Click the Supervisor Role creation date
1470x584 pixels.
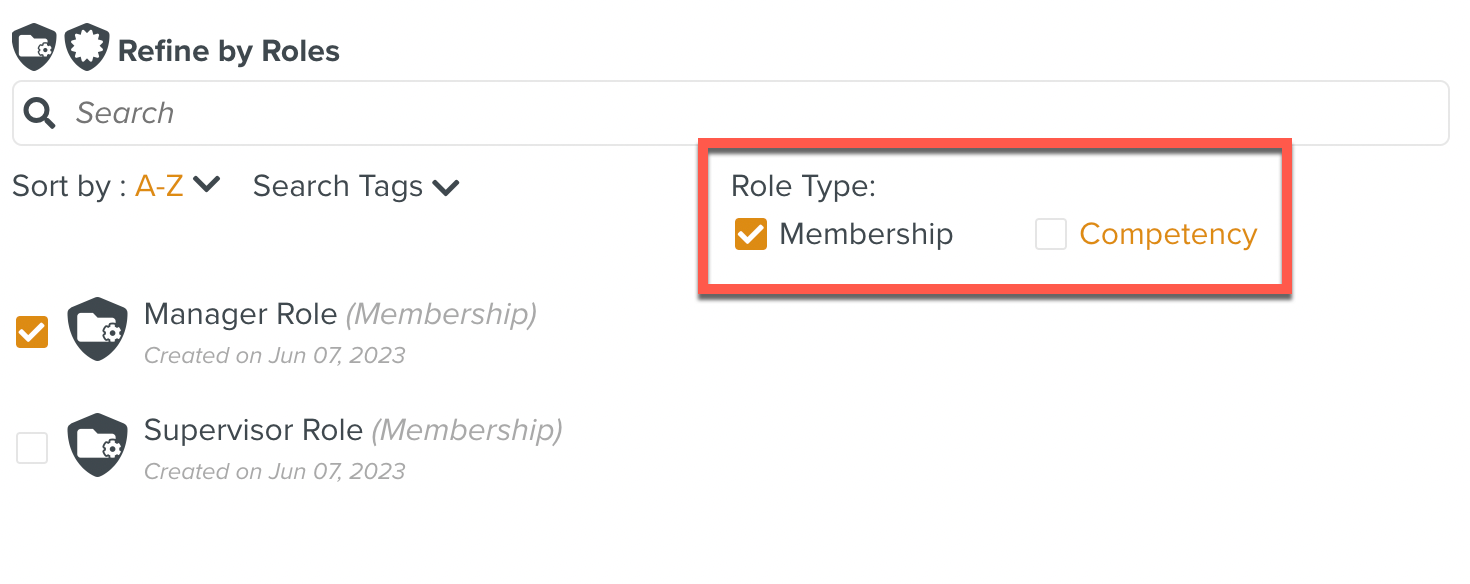pos(275,471)
